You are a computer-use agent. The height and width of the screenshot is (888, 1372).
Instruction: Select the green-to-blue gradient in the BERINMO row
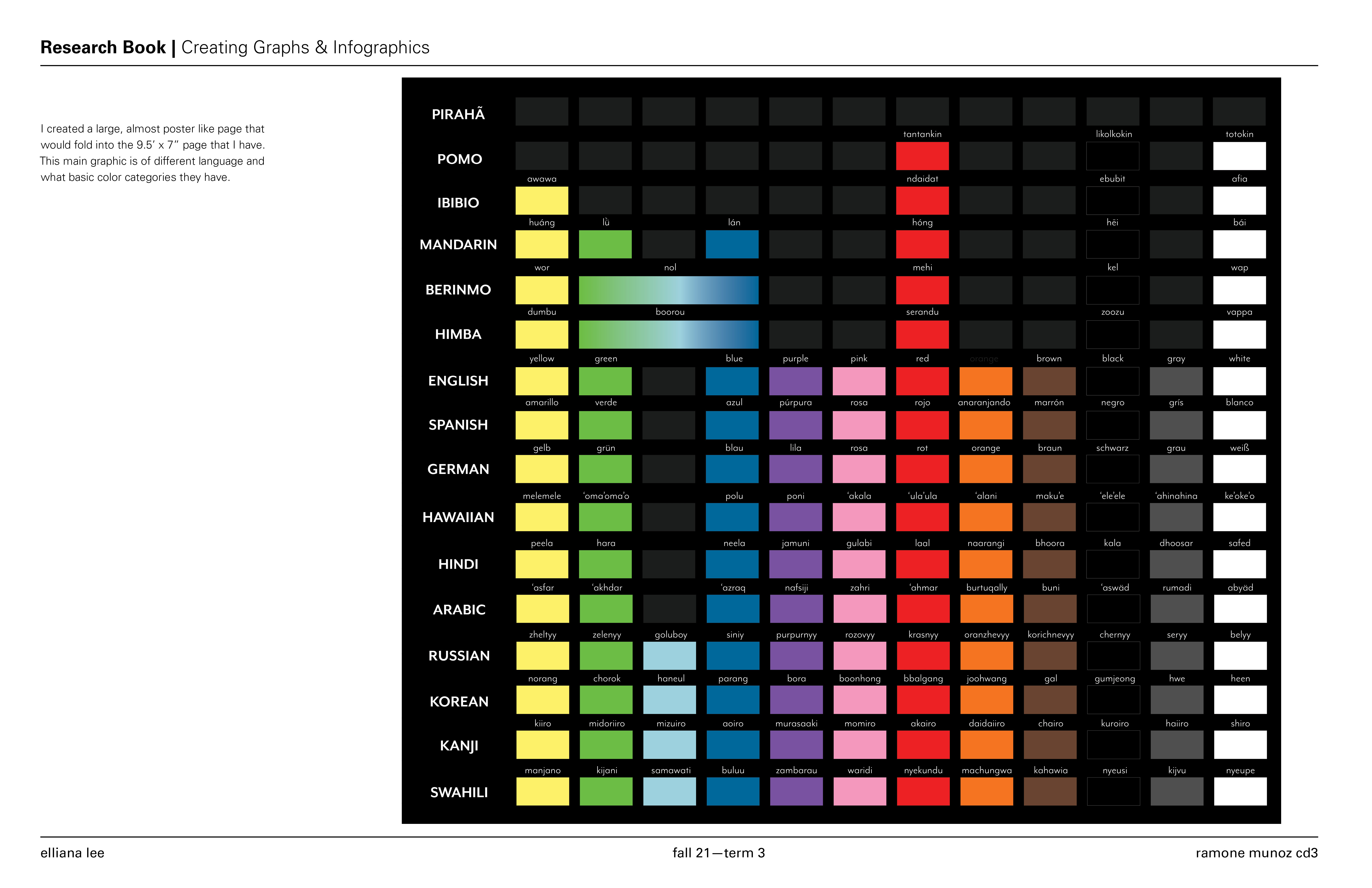click(668, 290)
